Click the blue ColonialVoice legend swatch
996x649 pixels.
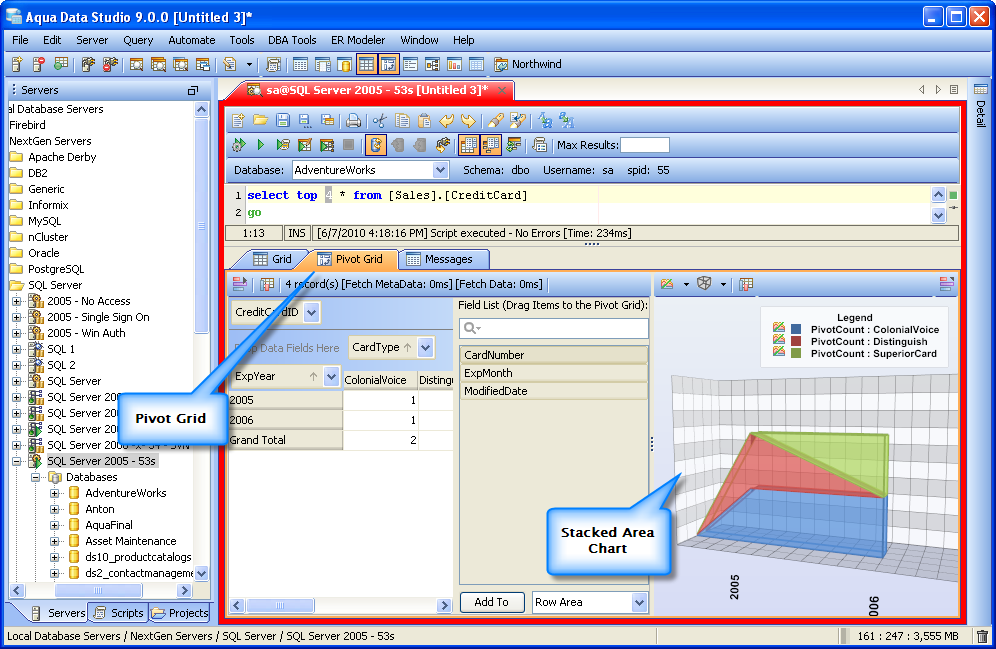(x=796, y=330)
